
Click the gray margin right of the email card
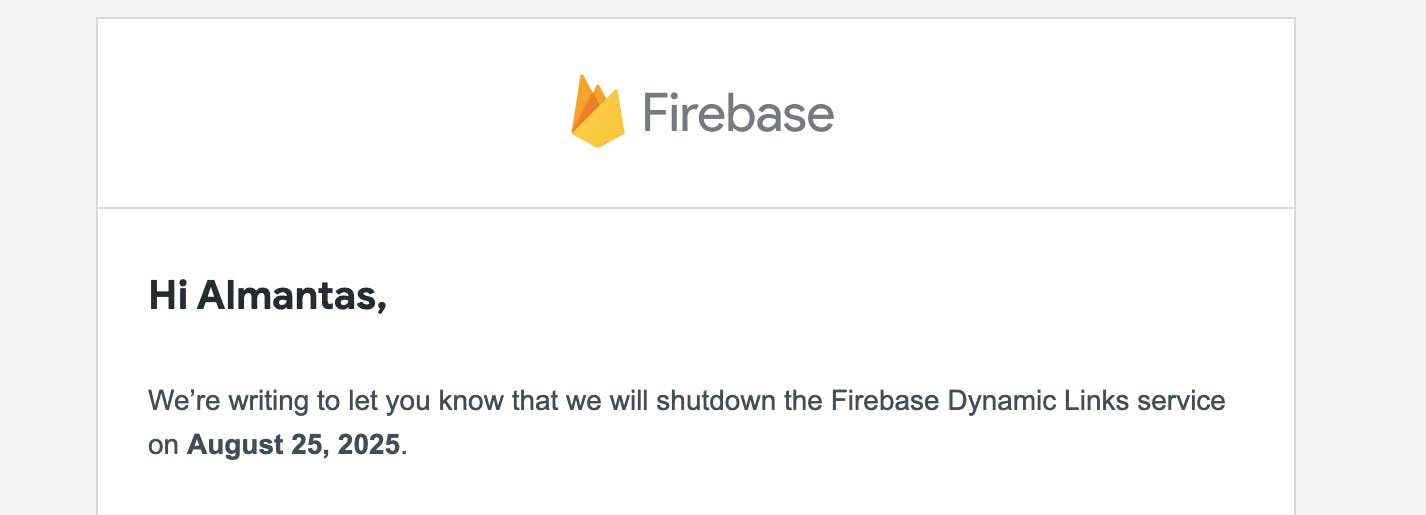[x=1361, y=257]
